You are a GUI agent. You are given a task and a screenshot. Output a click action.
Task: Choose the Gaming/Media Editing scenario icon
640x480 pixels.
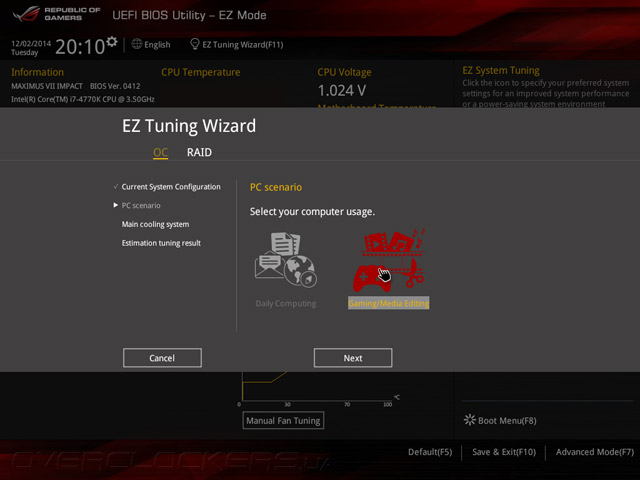[x=389, y=260]
